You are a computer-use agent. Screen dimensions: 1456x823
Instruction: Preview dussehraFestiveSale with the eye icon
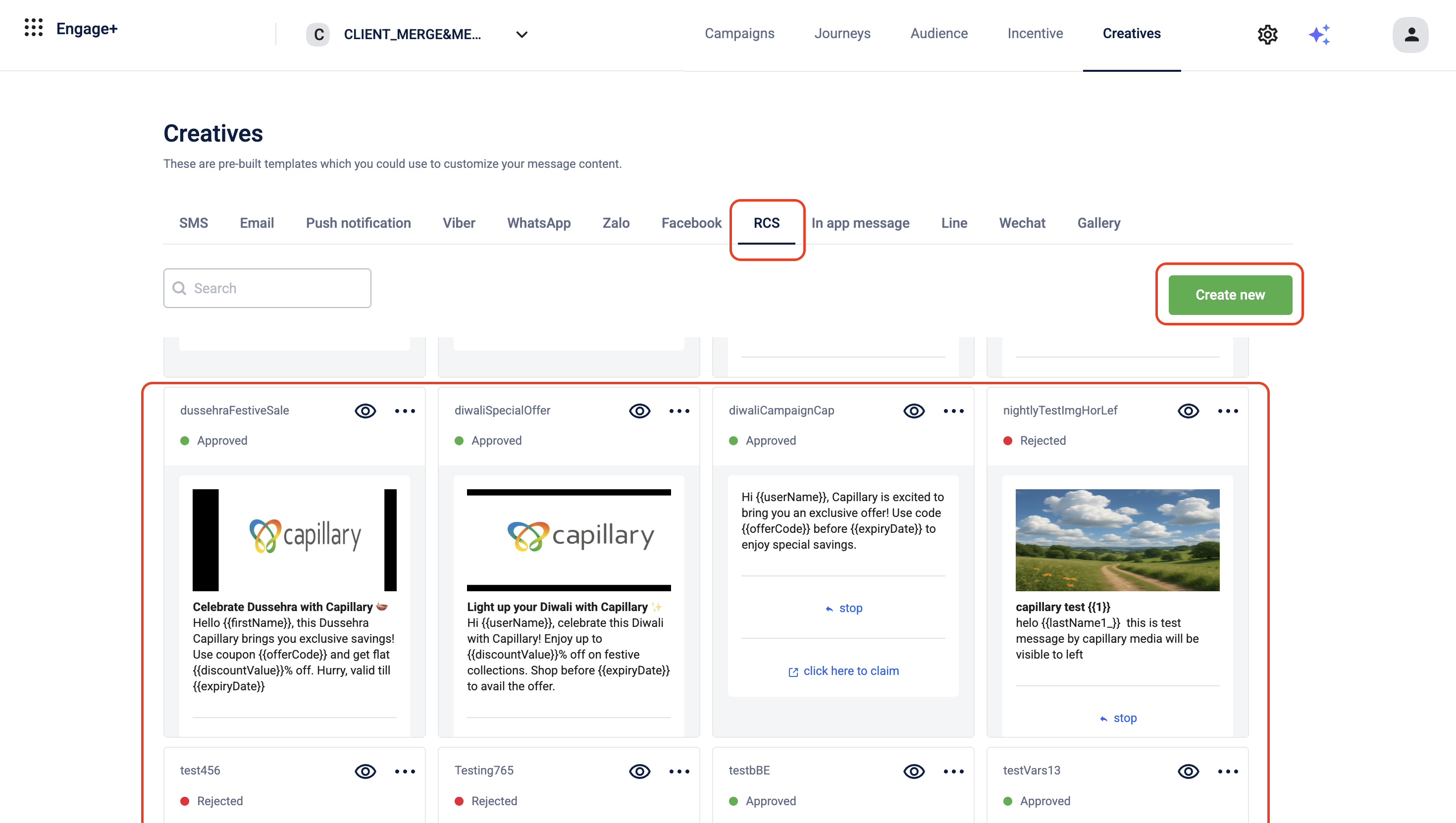coord(365,411)
